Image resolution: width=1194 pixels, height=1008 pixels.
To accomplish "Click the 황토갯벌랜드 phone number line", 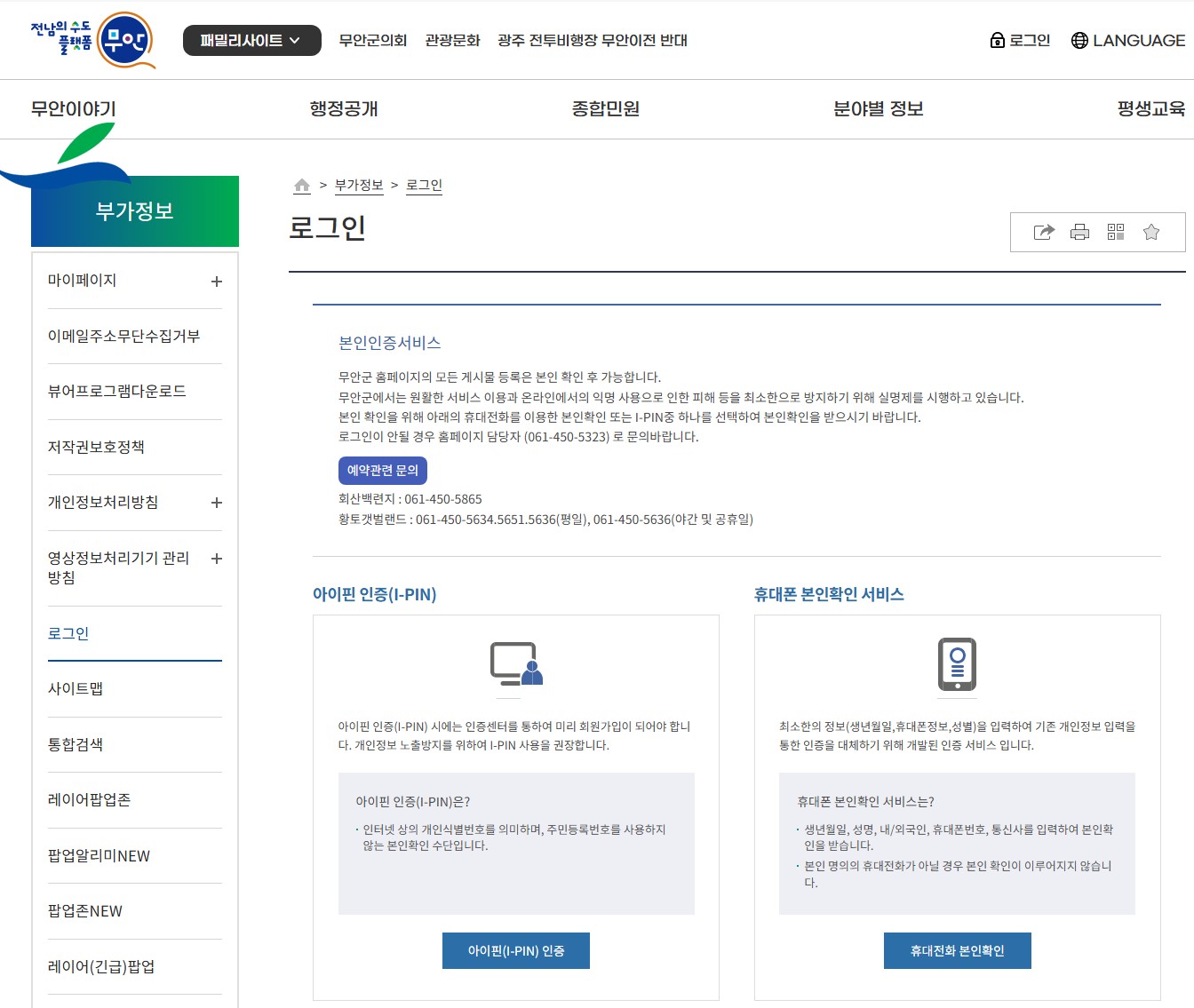I will (x=545, y=520).
